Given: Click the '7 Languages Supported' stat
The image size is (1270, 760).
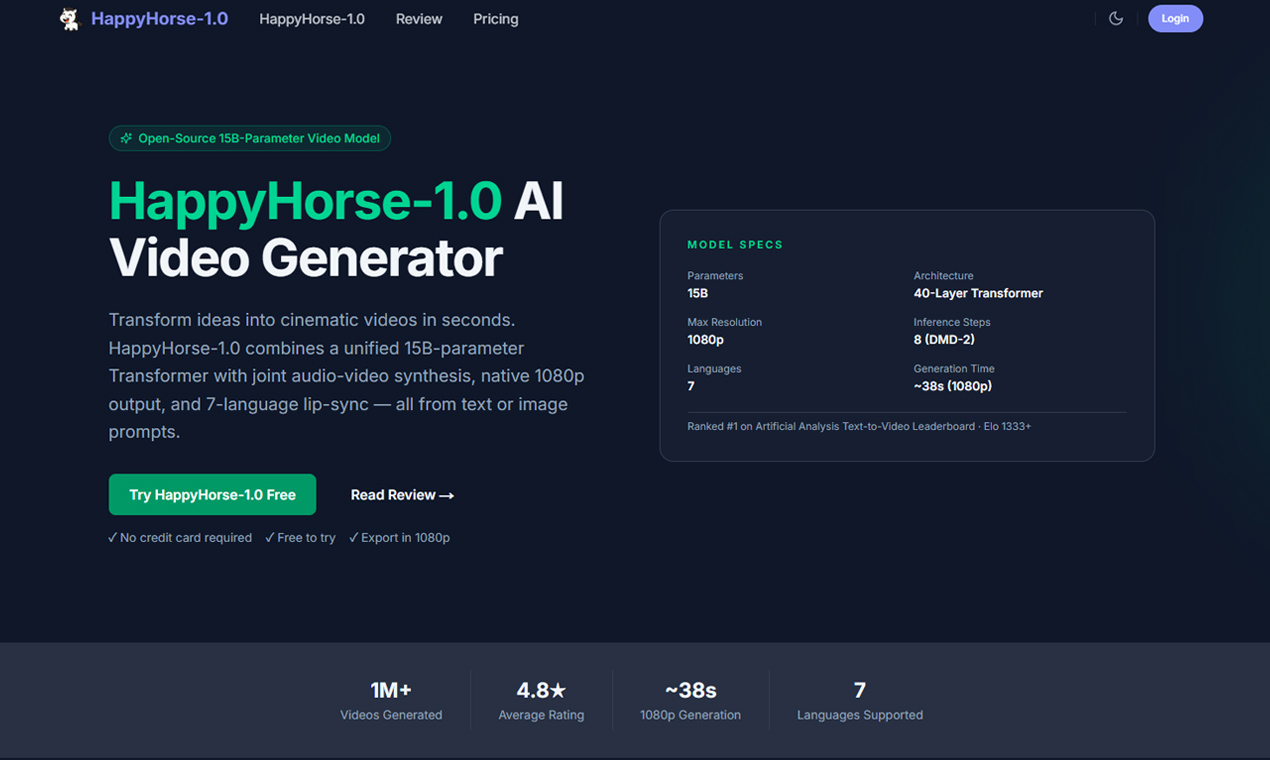Looking at the screenshot, I should [x=859, y=700].
